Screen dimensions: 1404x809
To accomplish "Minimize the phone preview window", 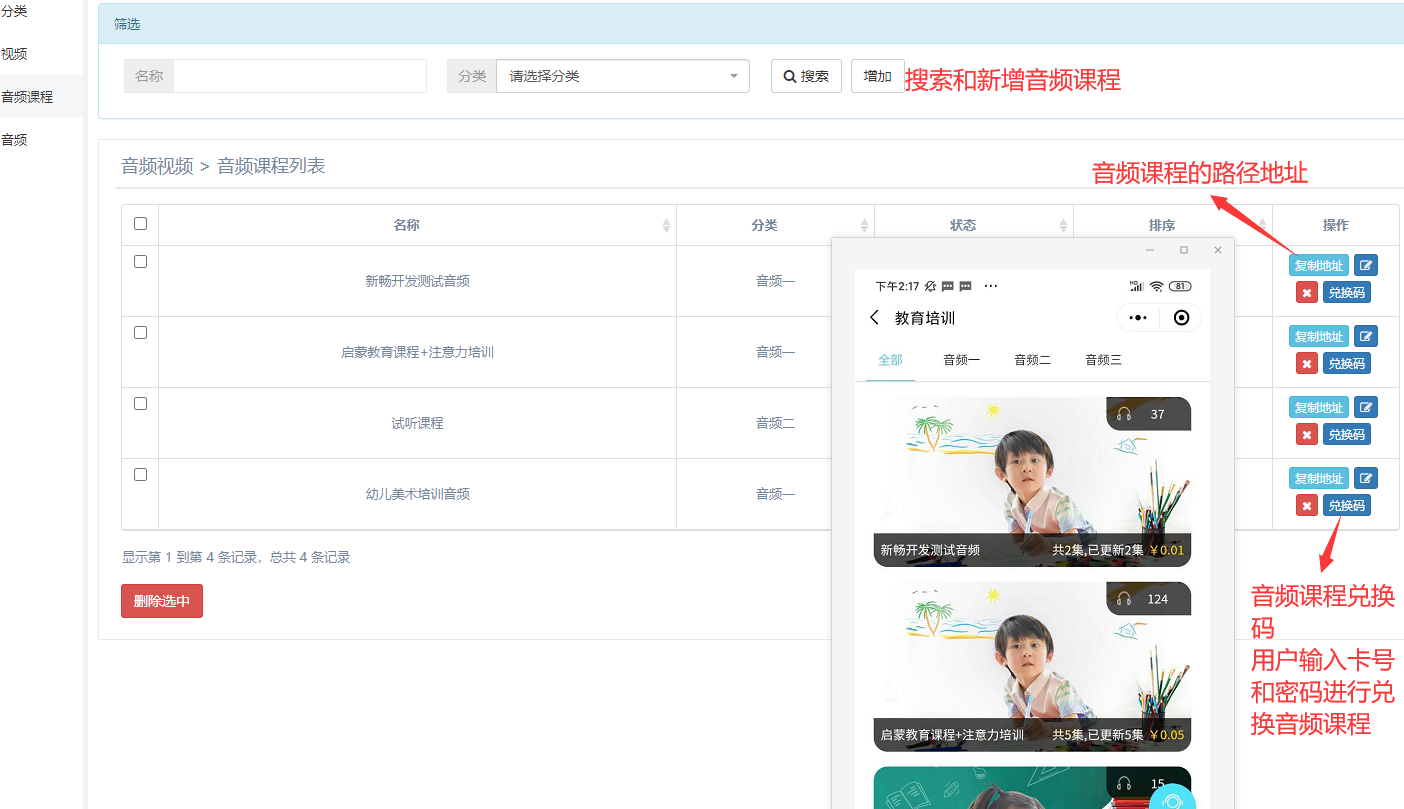I will 1150,250.
